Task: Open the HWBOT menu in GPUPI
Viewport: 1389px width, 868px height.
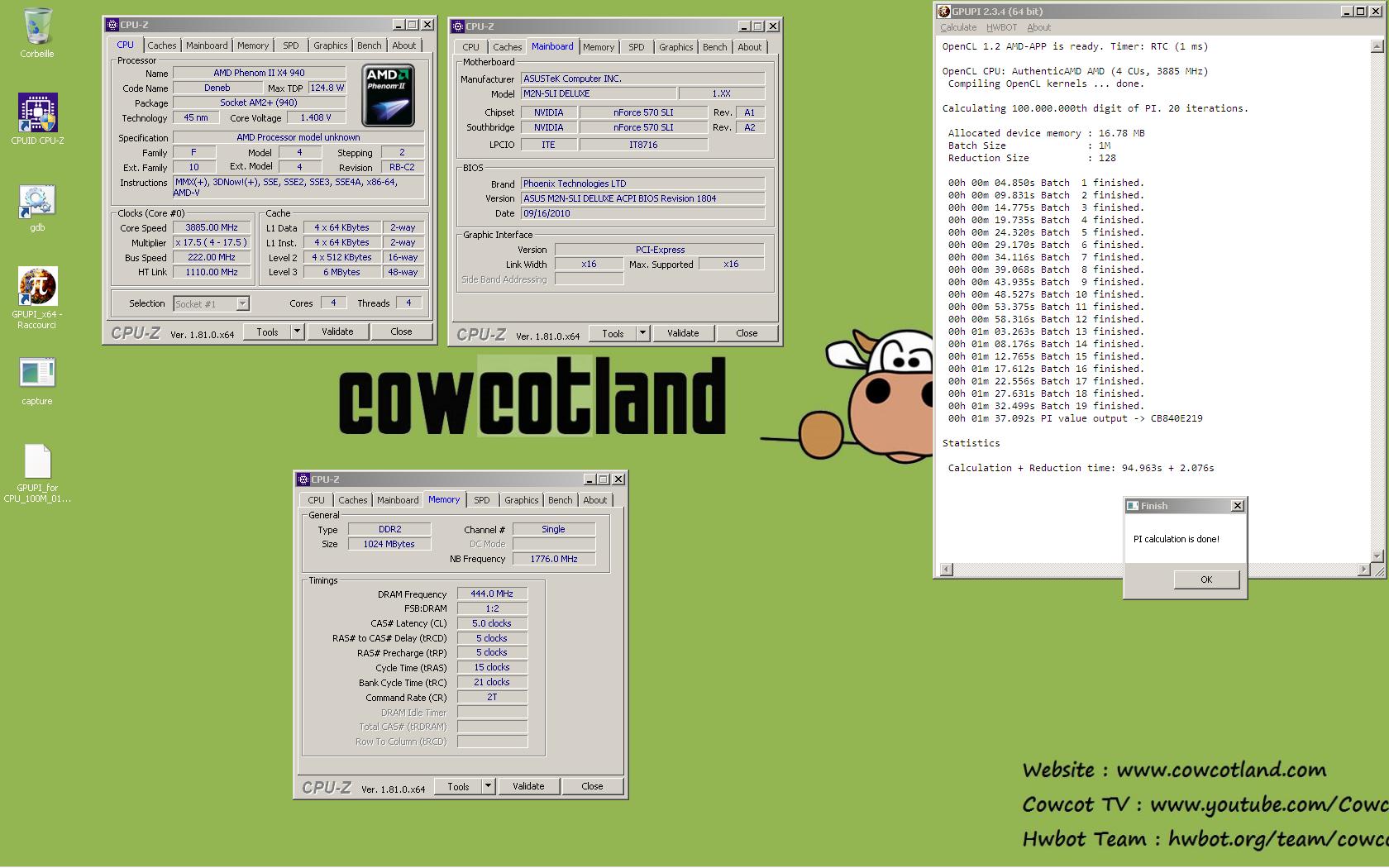Action: [1001, 27]
